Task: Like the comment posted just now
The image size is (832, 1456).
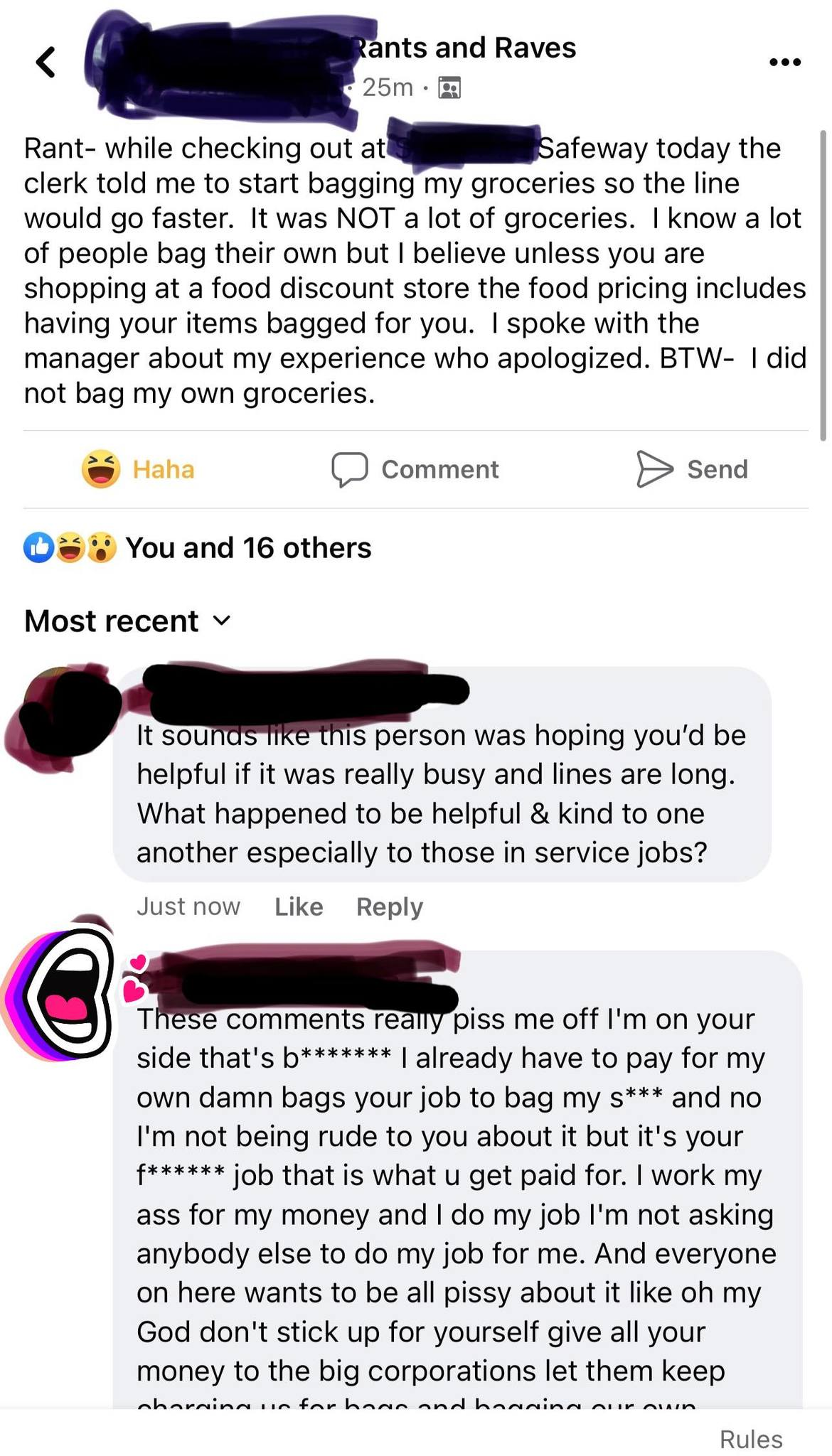Action: click(x=299, y=906)
